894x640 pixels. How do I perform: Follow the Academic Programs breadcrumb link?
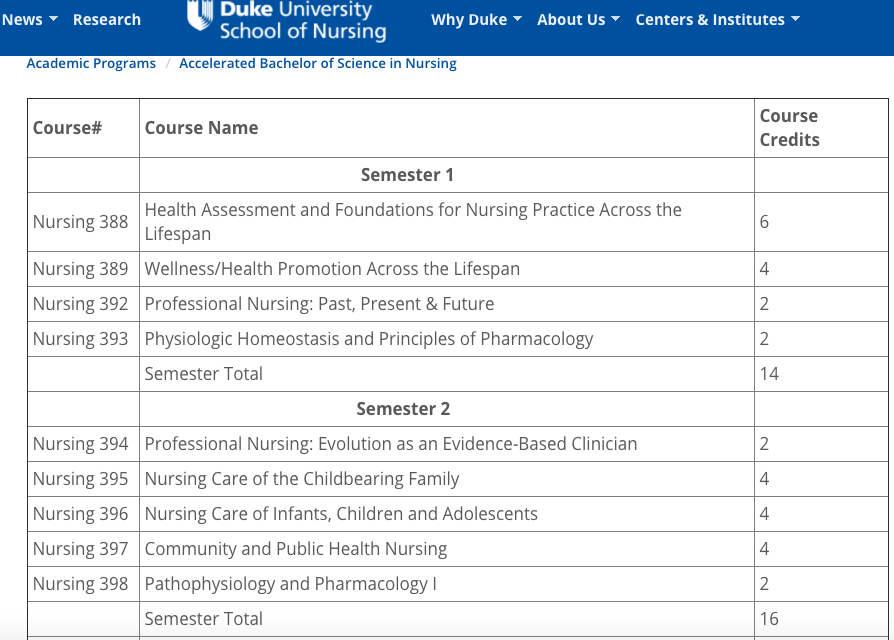(91, 63)
